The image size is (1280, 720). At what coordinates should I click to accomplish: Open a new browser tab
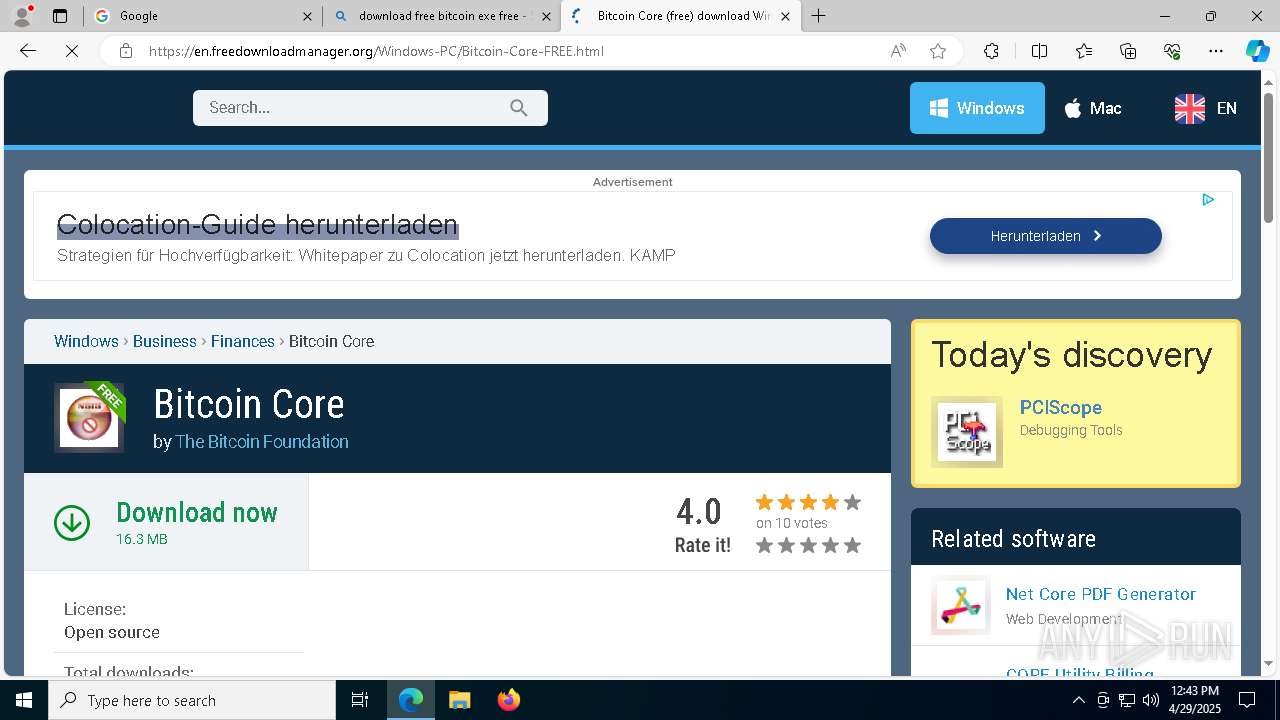(819, 16)
